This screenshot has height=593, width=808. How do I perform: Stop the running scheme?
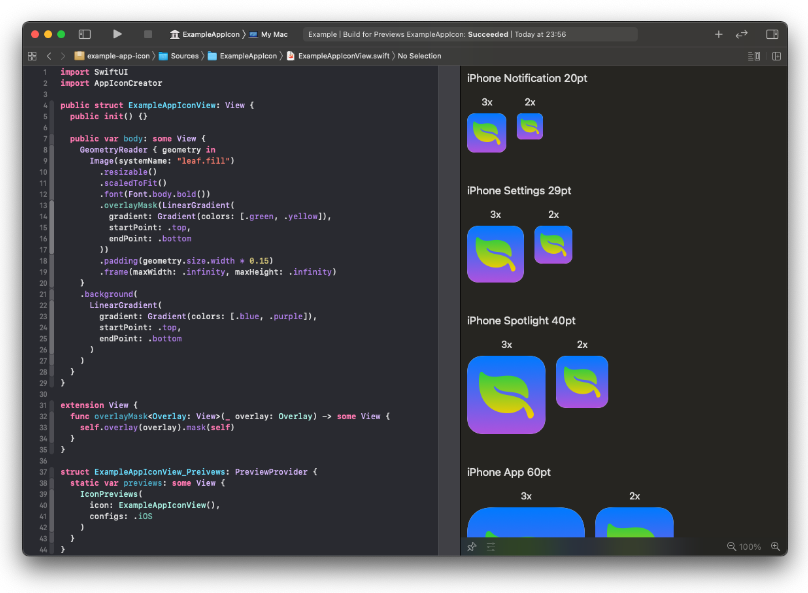click(148, 33)
